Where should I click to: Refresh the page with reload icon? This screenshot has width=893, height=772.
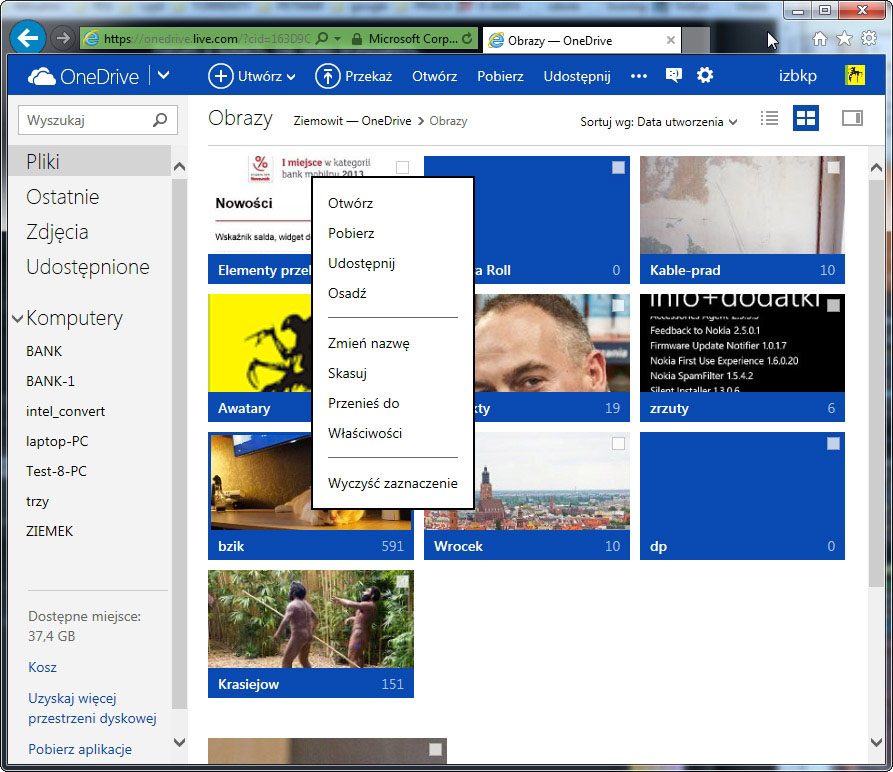click(468, 38)
